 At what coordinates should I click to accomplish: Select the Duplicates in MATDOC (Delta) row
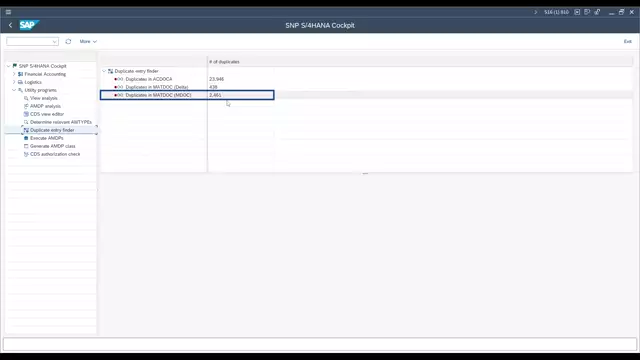pos(157,87)
